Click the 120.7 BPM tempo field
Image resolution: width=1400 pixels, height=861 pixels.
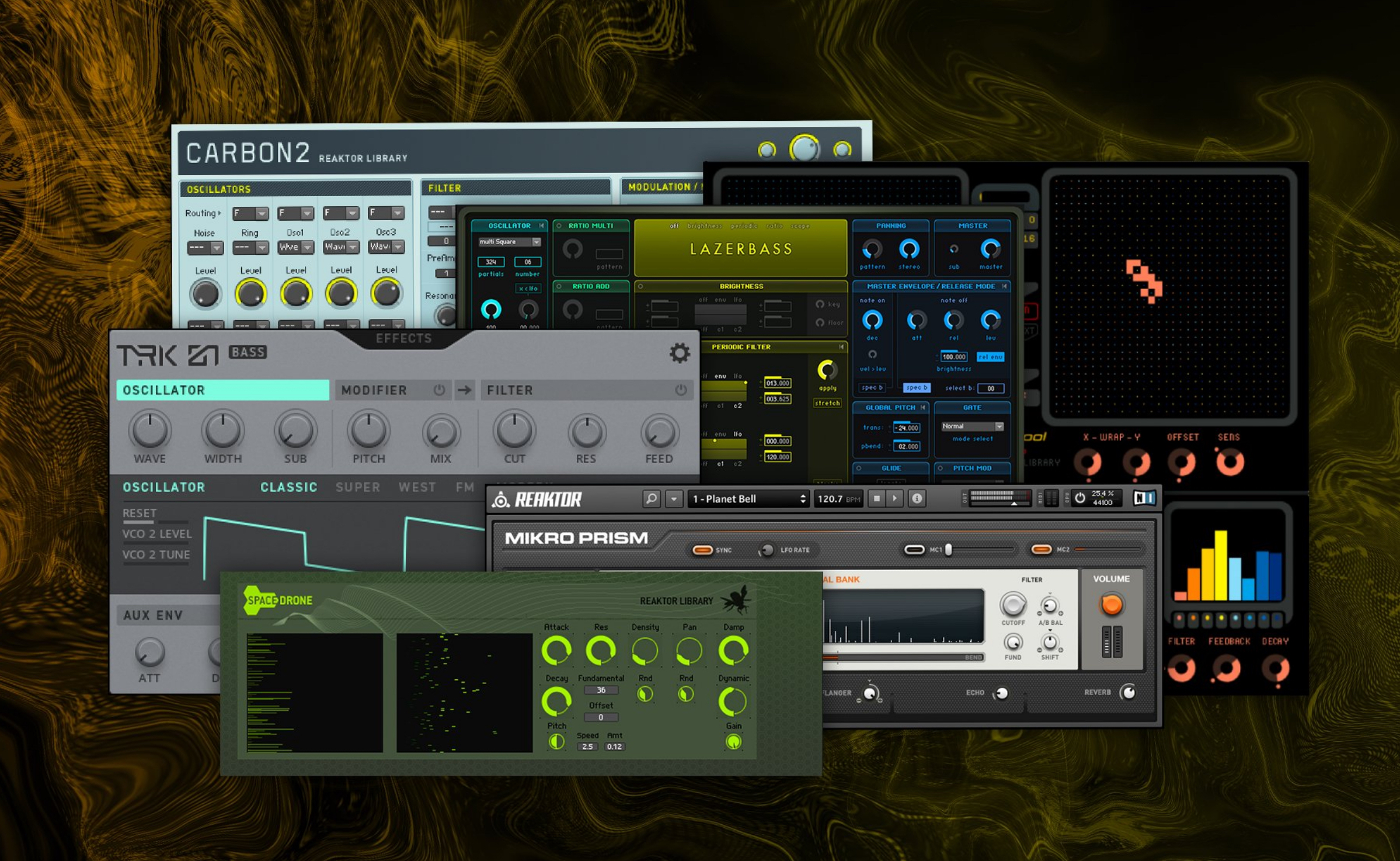(838, 499)
